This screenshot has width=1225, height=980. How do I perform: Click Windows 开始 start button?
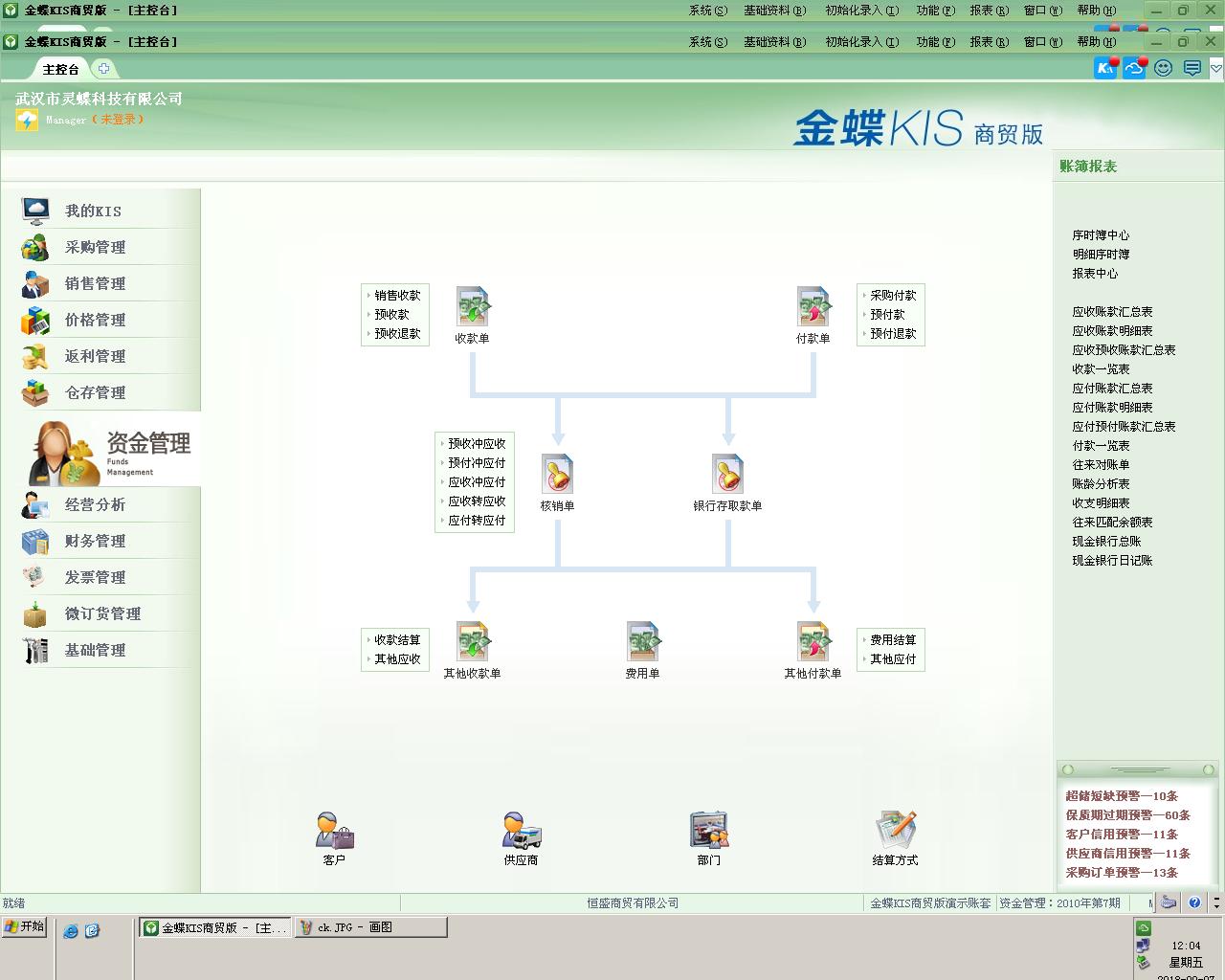[x=24, y=926]
